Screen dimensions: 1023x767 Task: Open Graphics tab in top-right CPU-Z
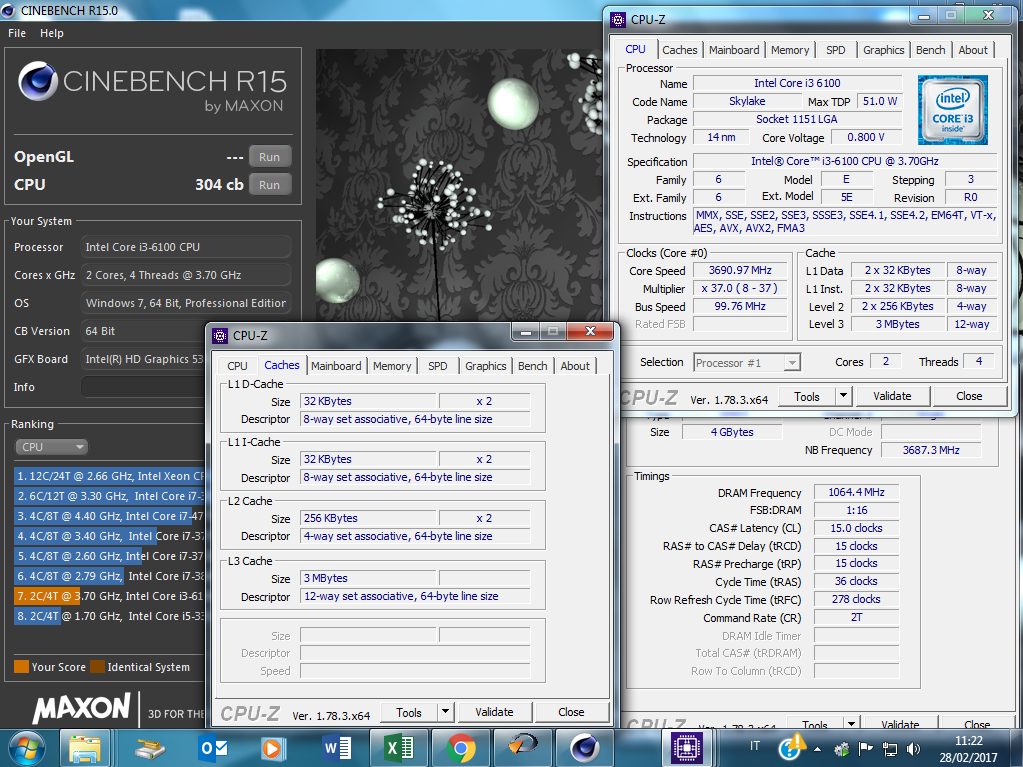click(x=883, y=50)
